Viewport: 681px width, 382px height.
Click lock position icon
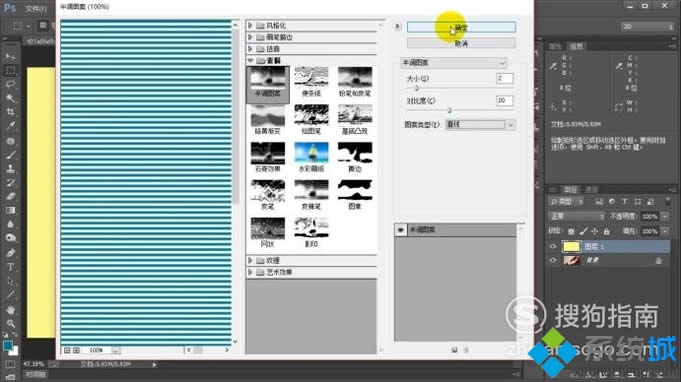pyautogui.click(x=595, y=231)
